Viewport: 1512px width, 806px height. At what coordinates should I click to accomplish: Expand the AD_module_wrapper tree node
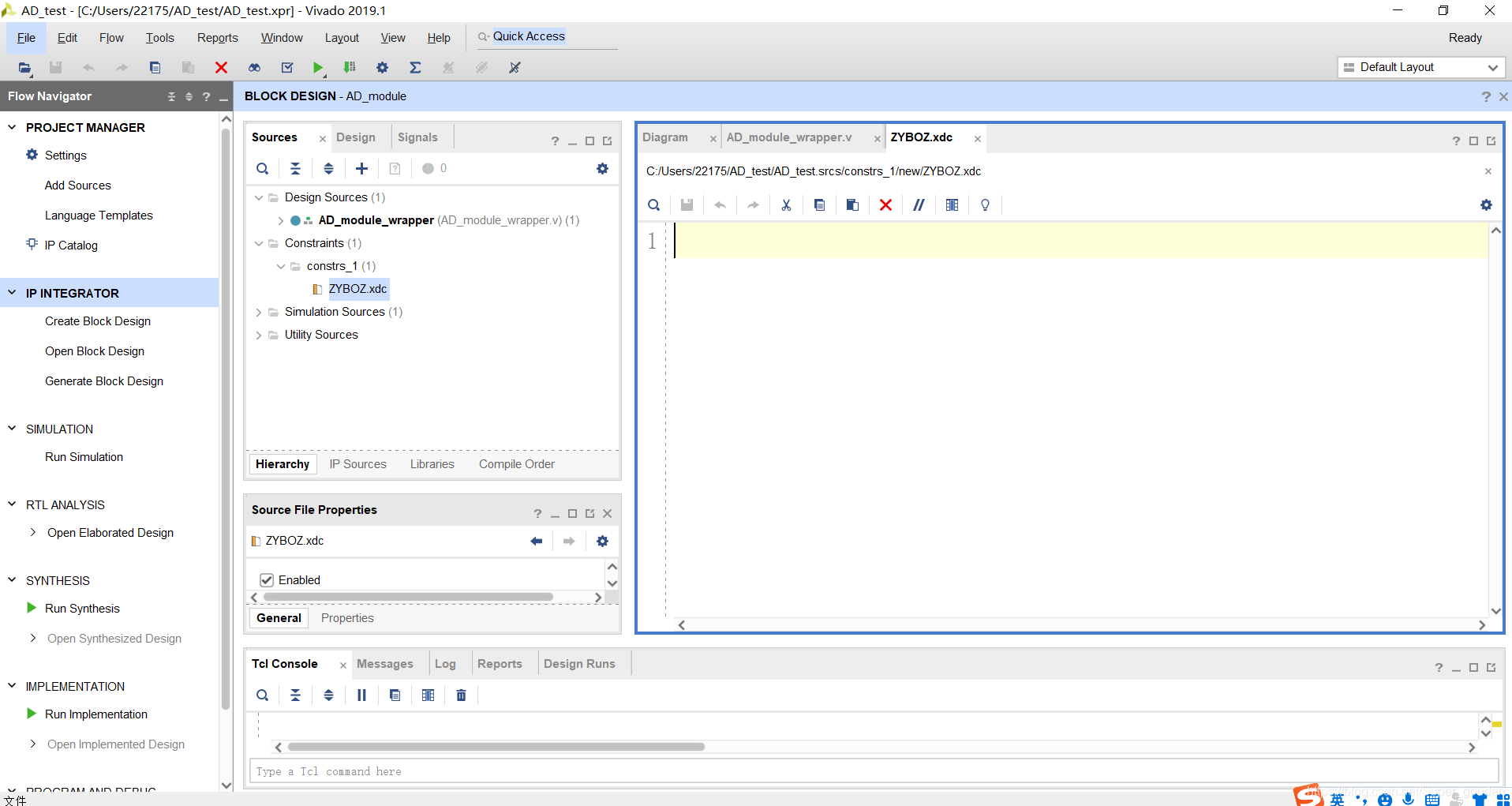[x=280, y=220]
